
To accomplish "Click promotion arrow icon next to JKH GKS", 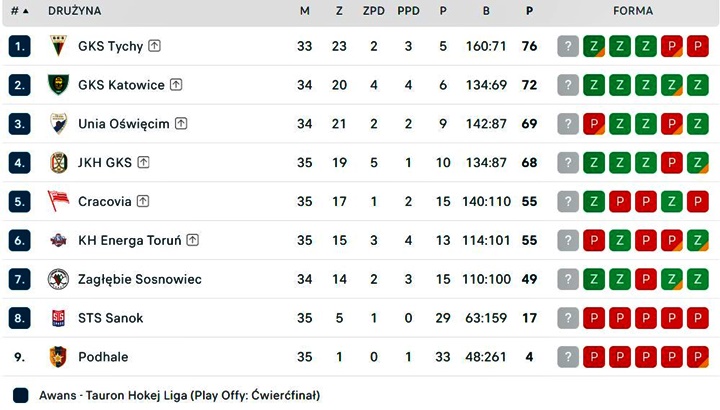I will (x=143, y=162).
